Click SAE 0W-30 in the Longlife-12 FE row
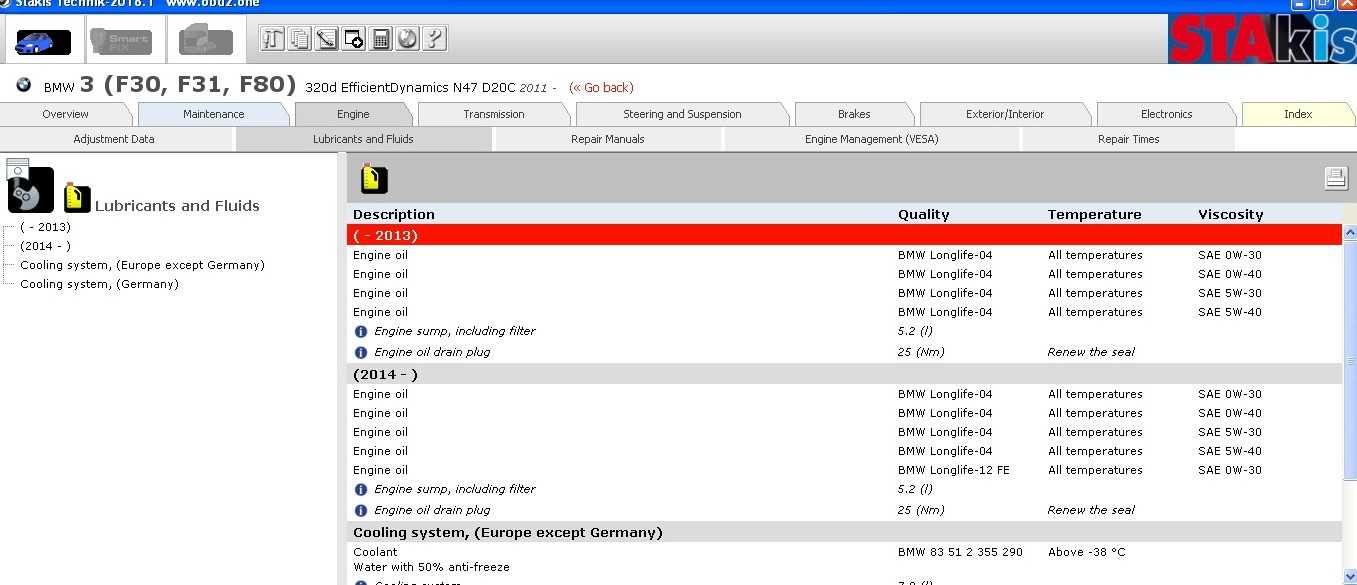Image resolution: width=1357 pixels, height=585 pixels. coord(1230,470)
